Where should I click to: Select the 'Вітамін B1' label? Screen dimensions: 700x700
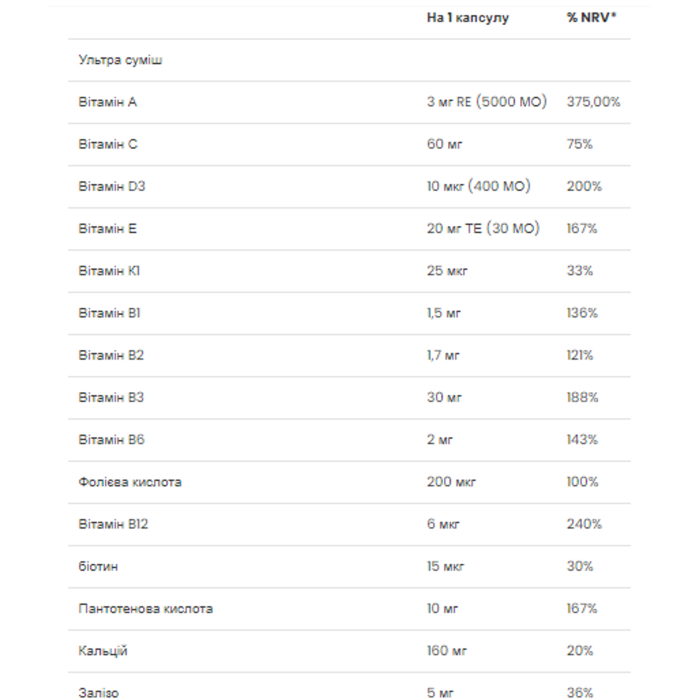click(109, 313)
